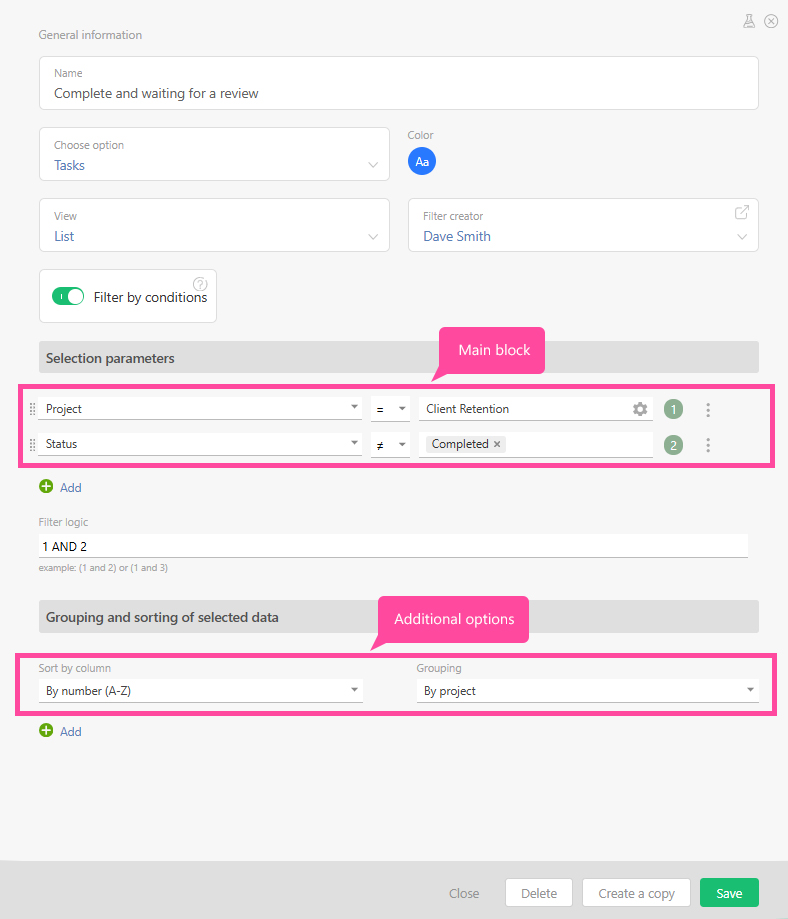Viewport: 788px width, 919px height.
Task: Remove the Completed status tag
Action: point(497,444)
